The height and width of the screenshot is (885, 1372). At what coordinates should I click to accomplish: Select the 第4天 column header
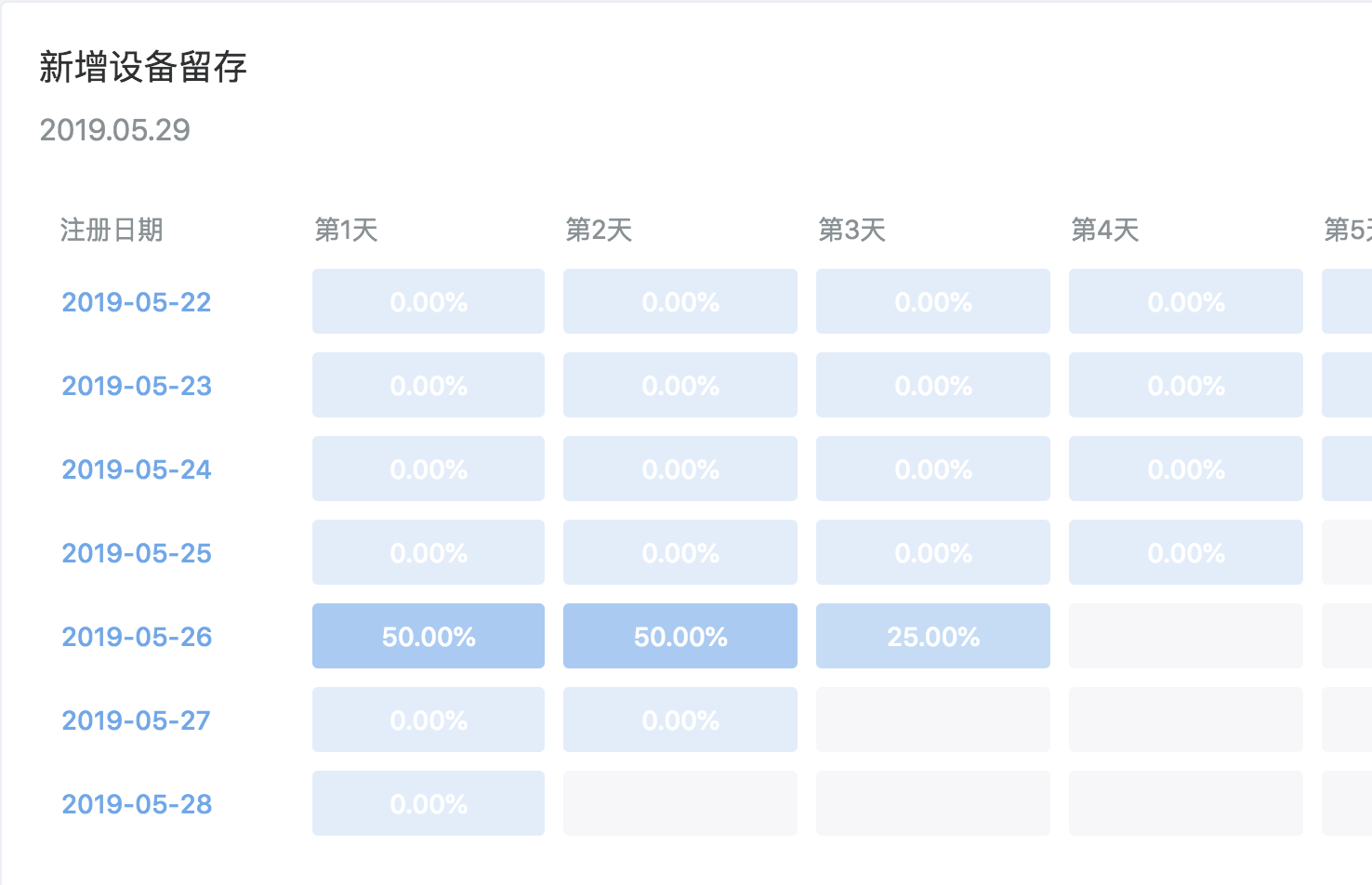[x=1104, y=230]
